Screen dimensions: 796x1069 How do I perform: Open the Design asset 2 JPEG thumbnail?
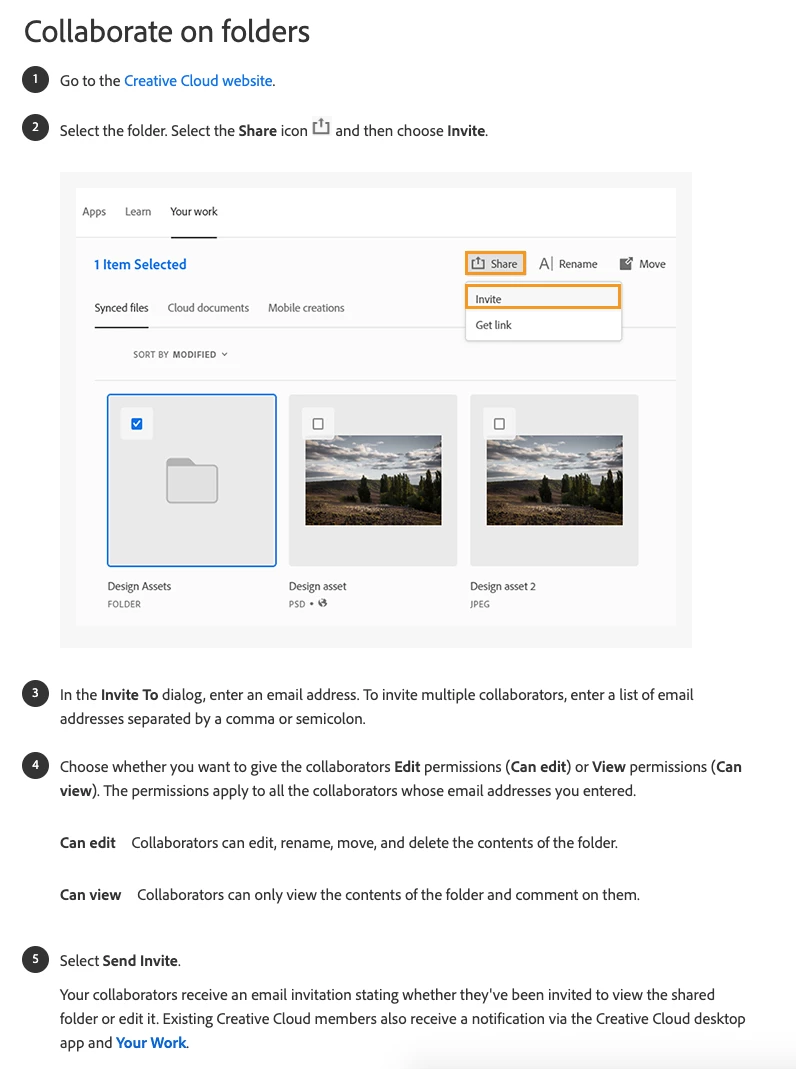tap(554, 480)
